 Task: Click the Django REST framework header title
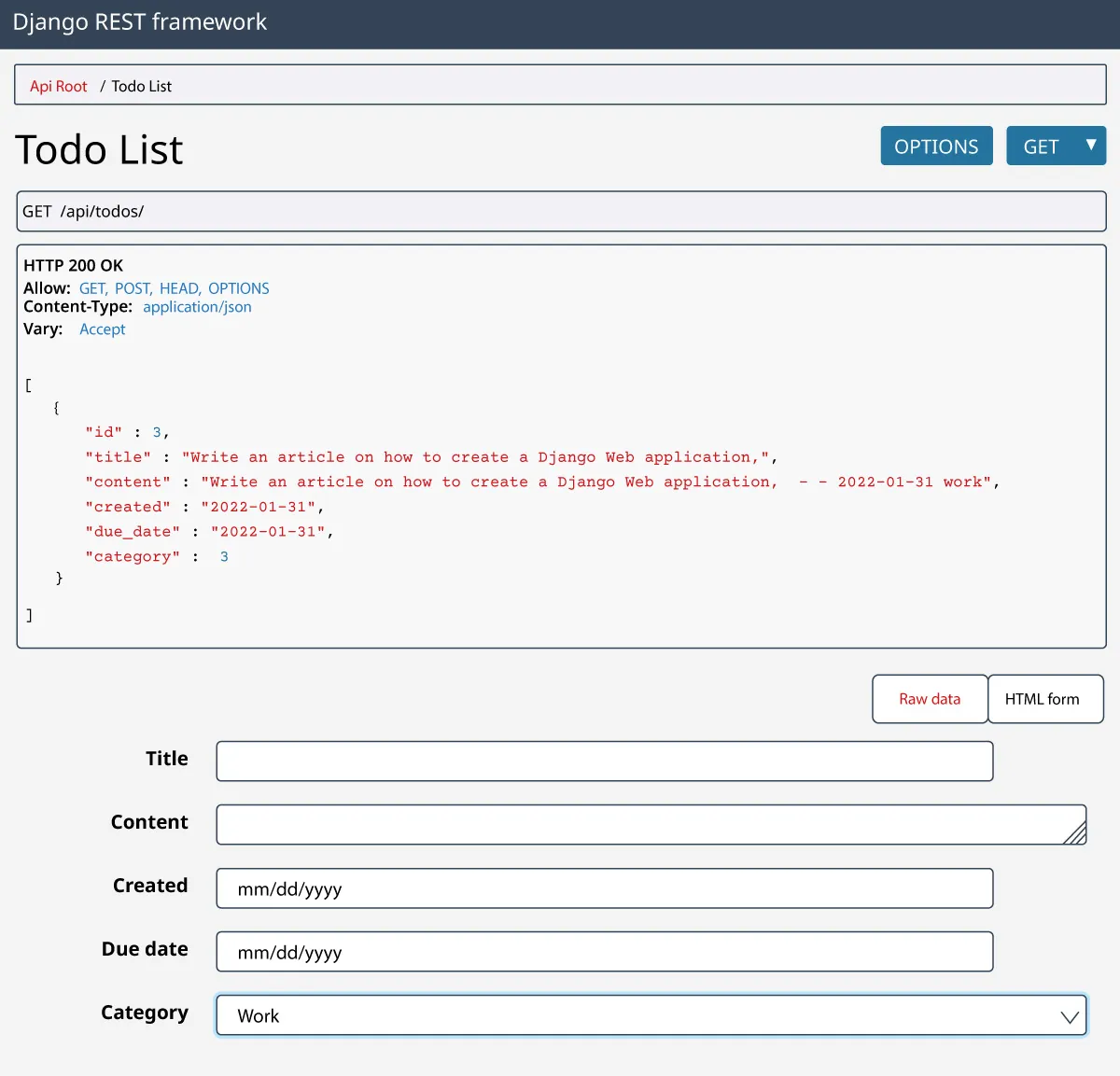coord(138,21)
